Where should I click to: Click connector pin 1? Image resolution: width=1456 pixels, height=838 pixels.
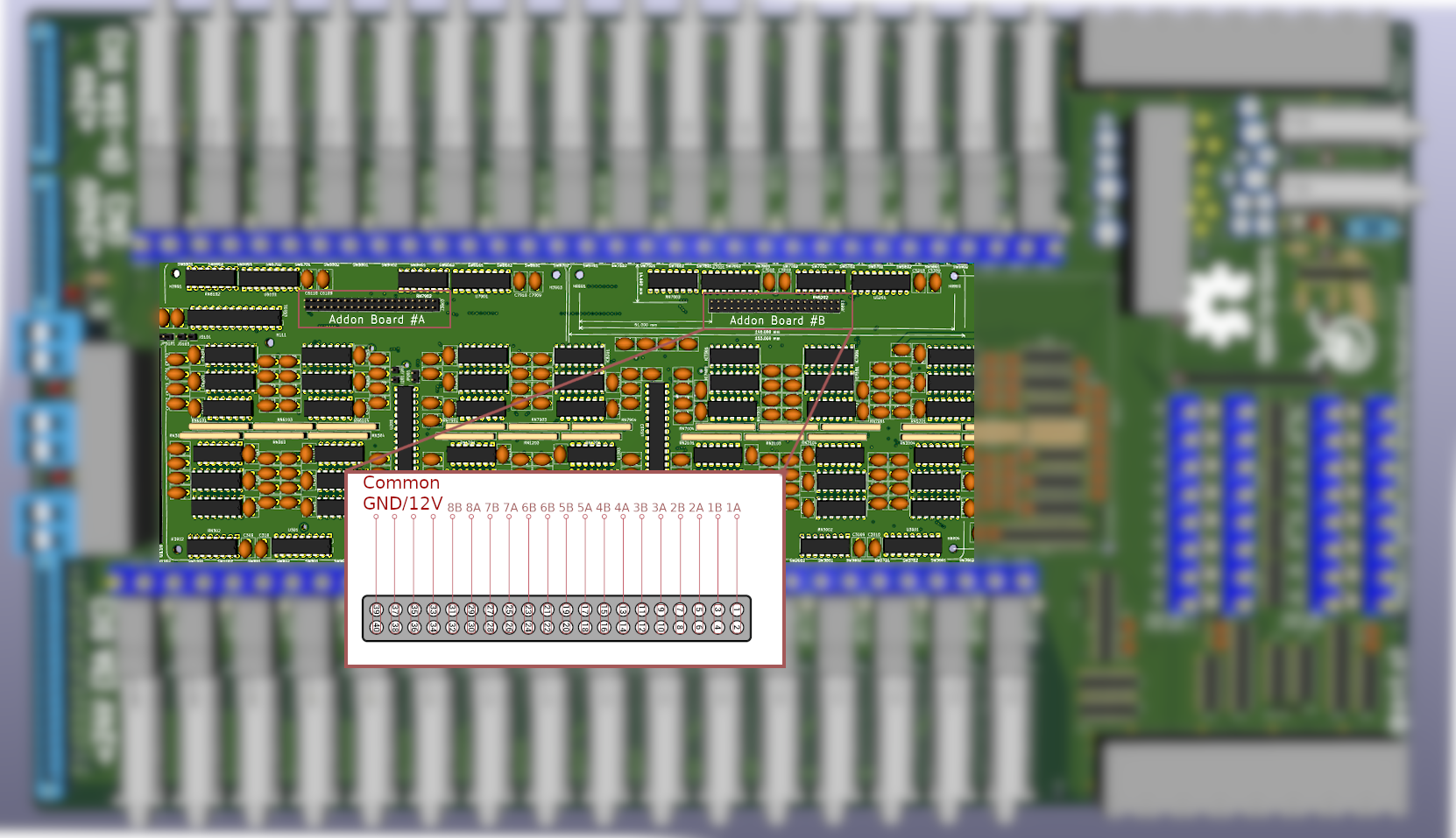click(x=737, y=609)
